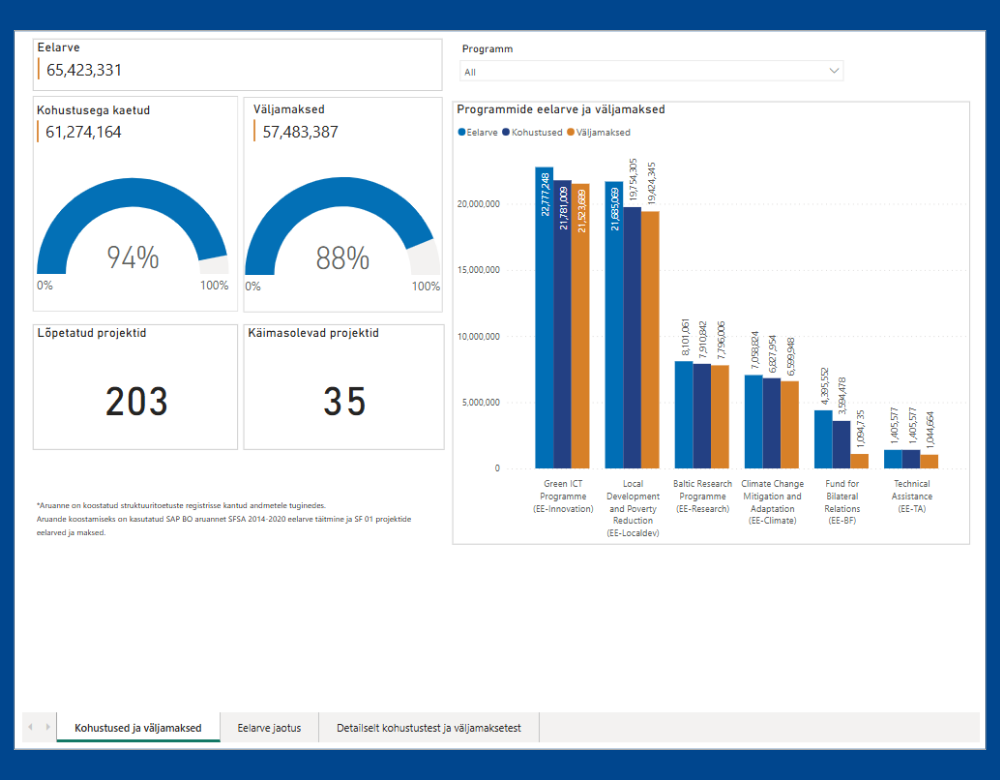Click the next page arrow icon
This screenshot has height=780, width=1000.
coord(47,727)
